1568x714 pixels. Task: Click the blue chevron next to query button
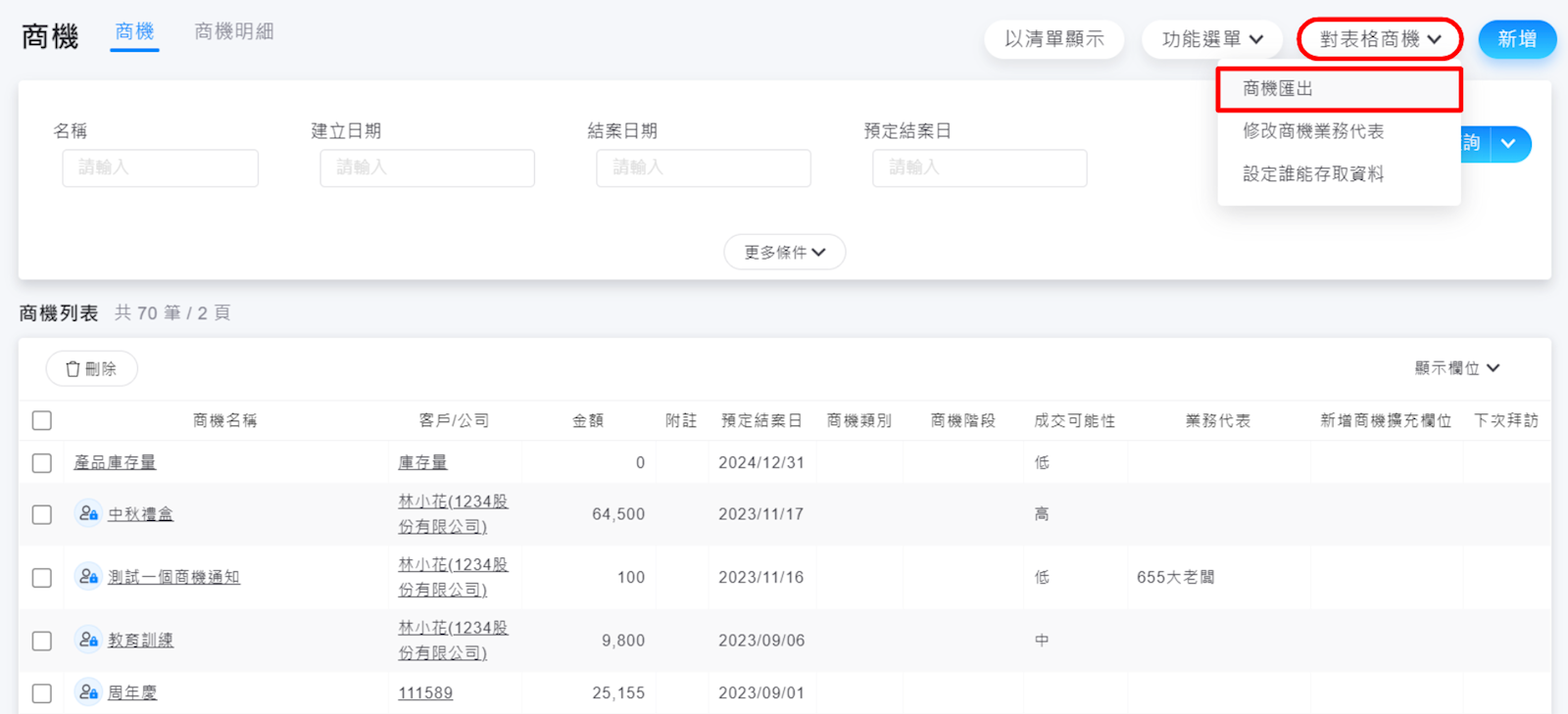pos(1509,144)
